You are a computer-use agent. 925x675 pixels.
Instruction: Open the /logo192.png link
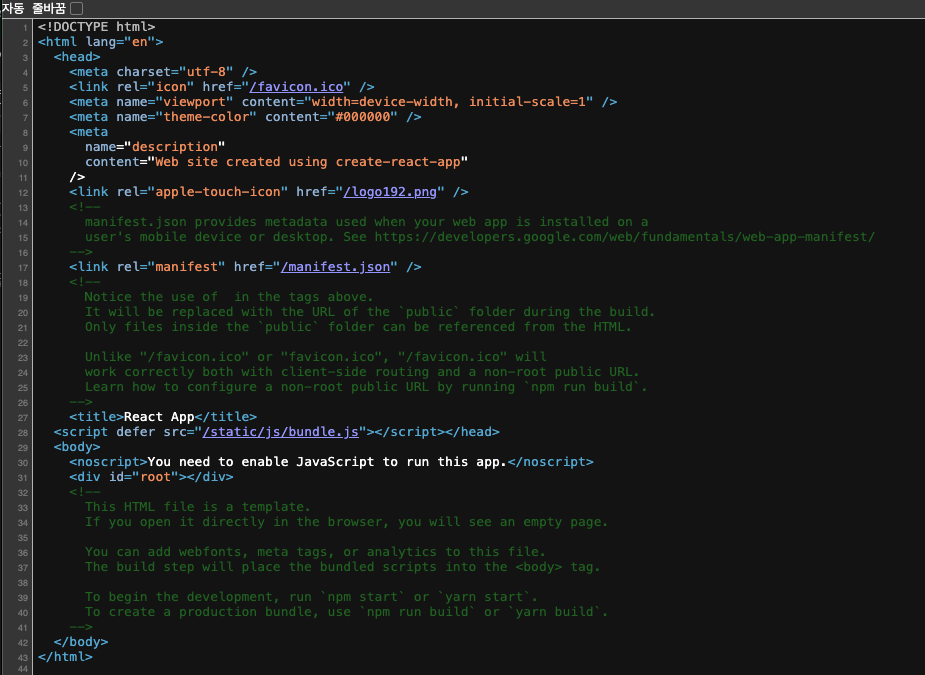pyautogui.click(x=390, y=192)
